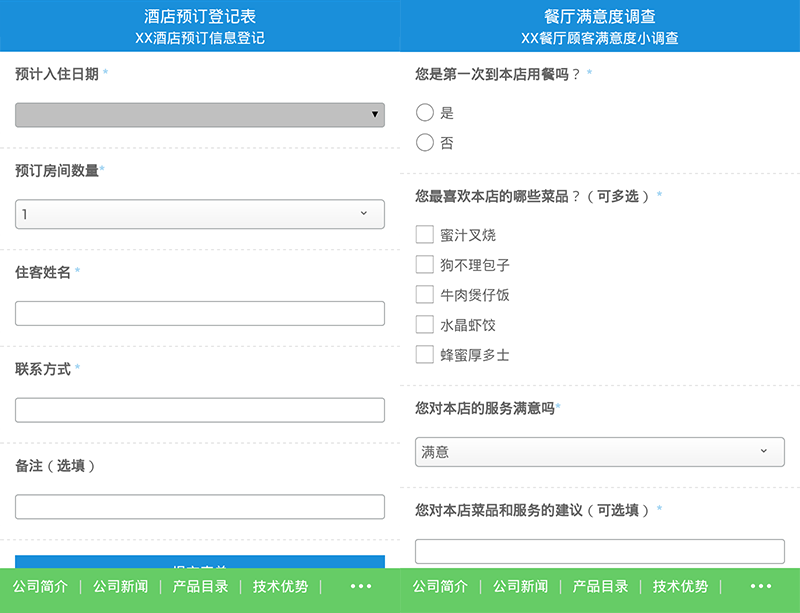Open the service satisfaction 满意 dropdown

(600, 452)
